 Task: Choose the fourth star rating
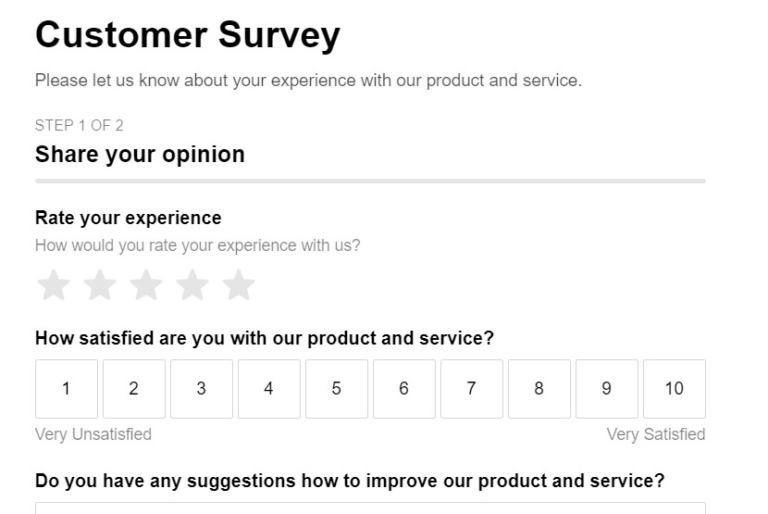[191, 286]
